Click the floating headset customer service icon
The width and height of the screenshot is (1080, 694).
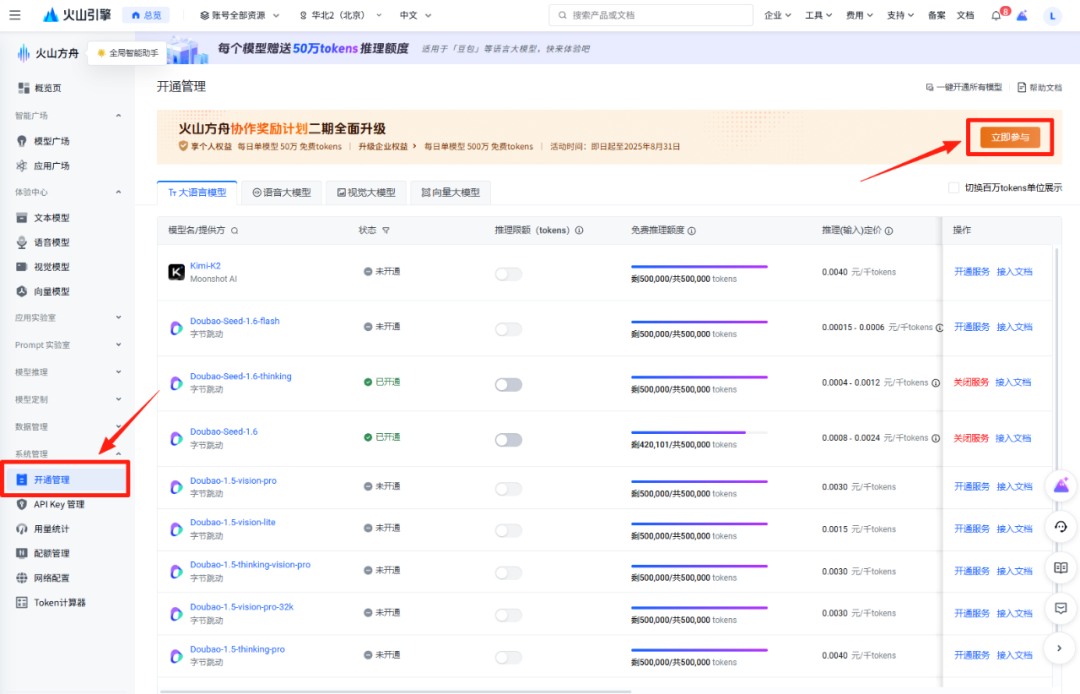(1061, 527)
